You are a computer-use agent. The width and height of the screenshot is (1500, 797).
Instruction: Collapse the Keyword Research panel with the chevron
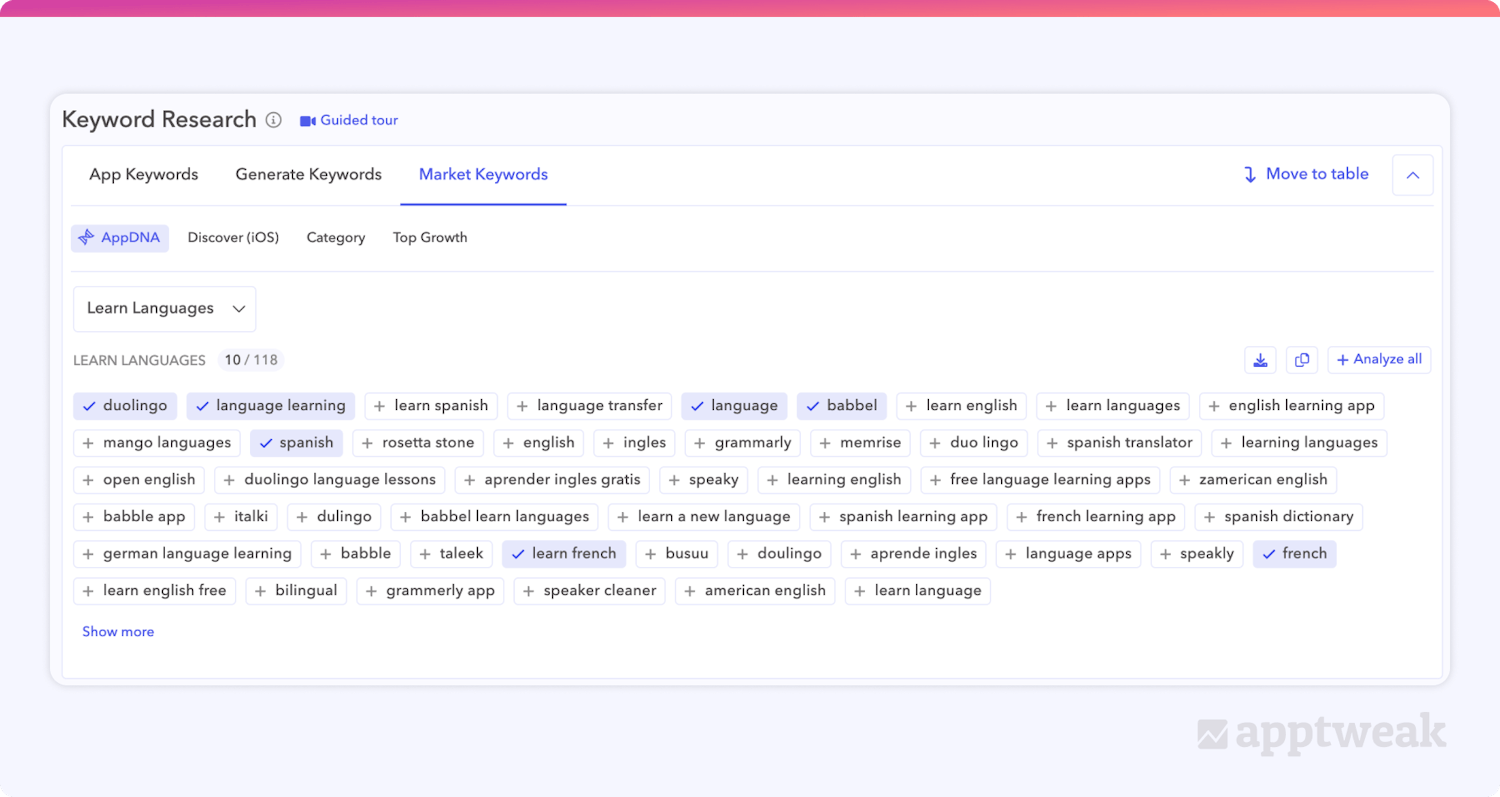[1412, 174]
